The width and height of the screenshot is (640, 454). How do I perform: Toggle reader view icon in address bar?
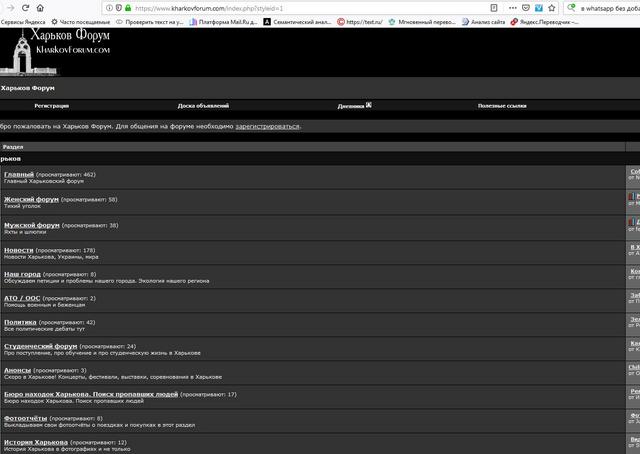pyautogui.click(x=494, y=8)
